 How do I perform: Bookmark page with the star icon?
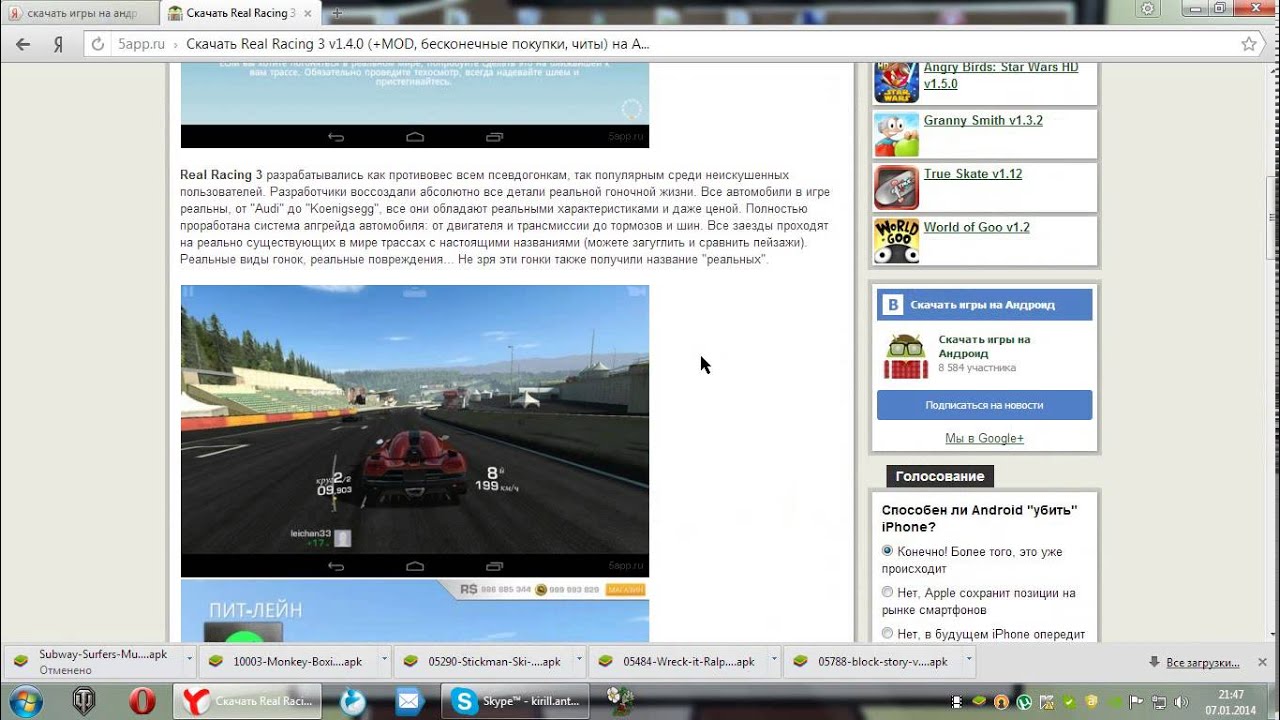coord(1248,44)
